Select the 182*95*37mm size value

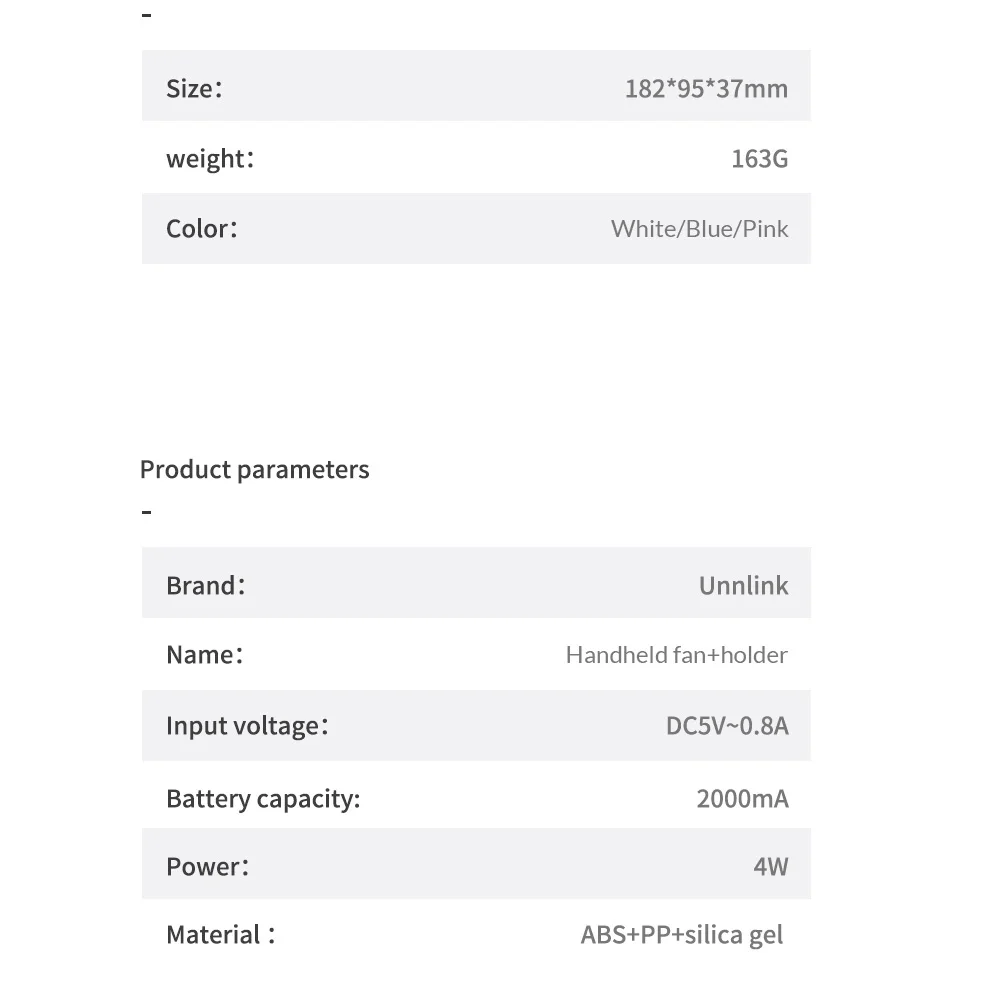(706, 88)
